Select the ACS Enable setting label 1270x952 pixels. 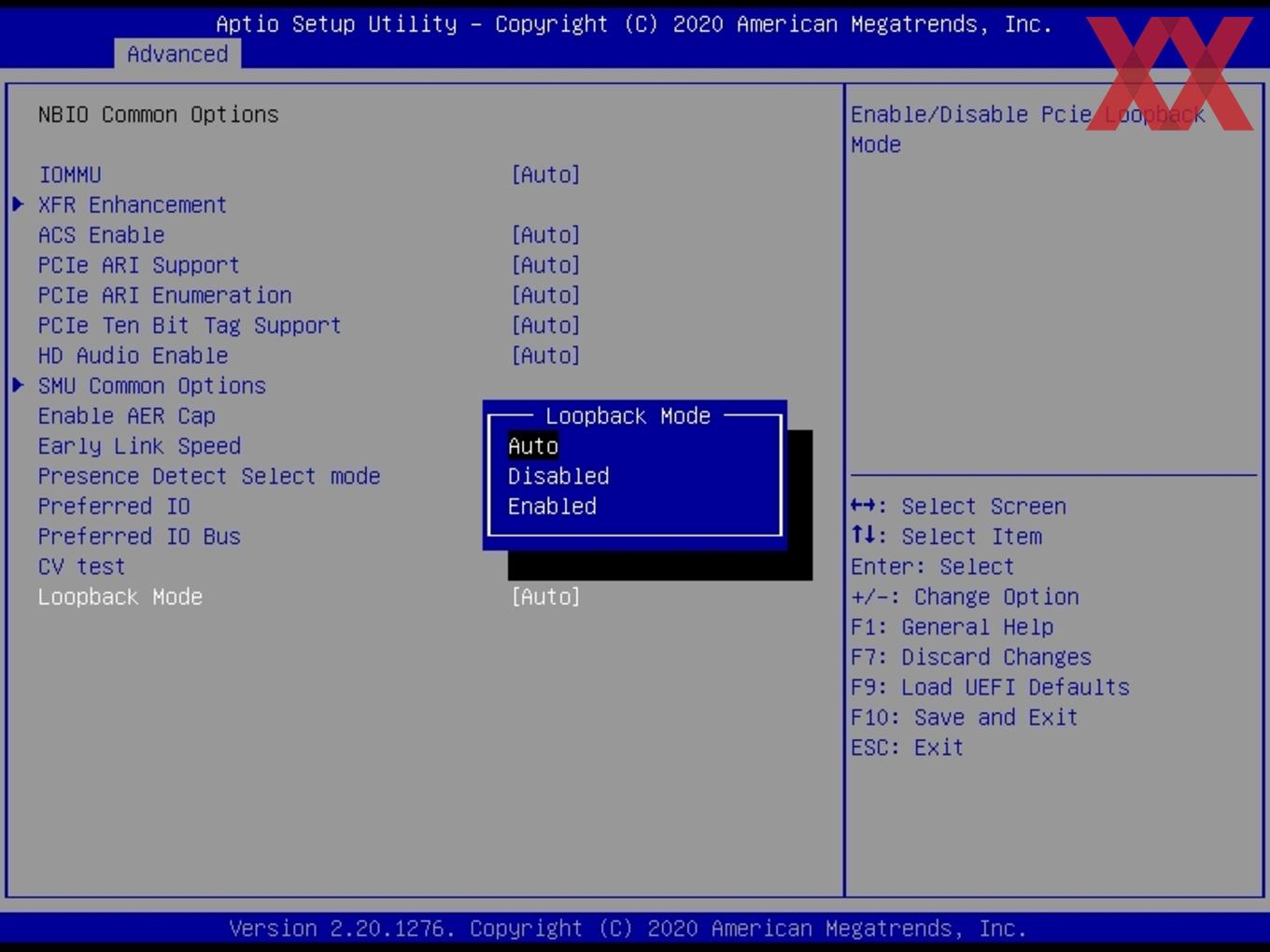[102, 234]
